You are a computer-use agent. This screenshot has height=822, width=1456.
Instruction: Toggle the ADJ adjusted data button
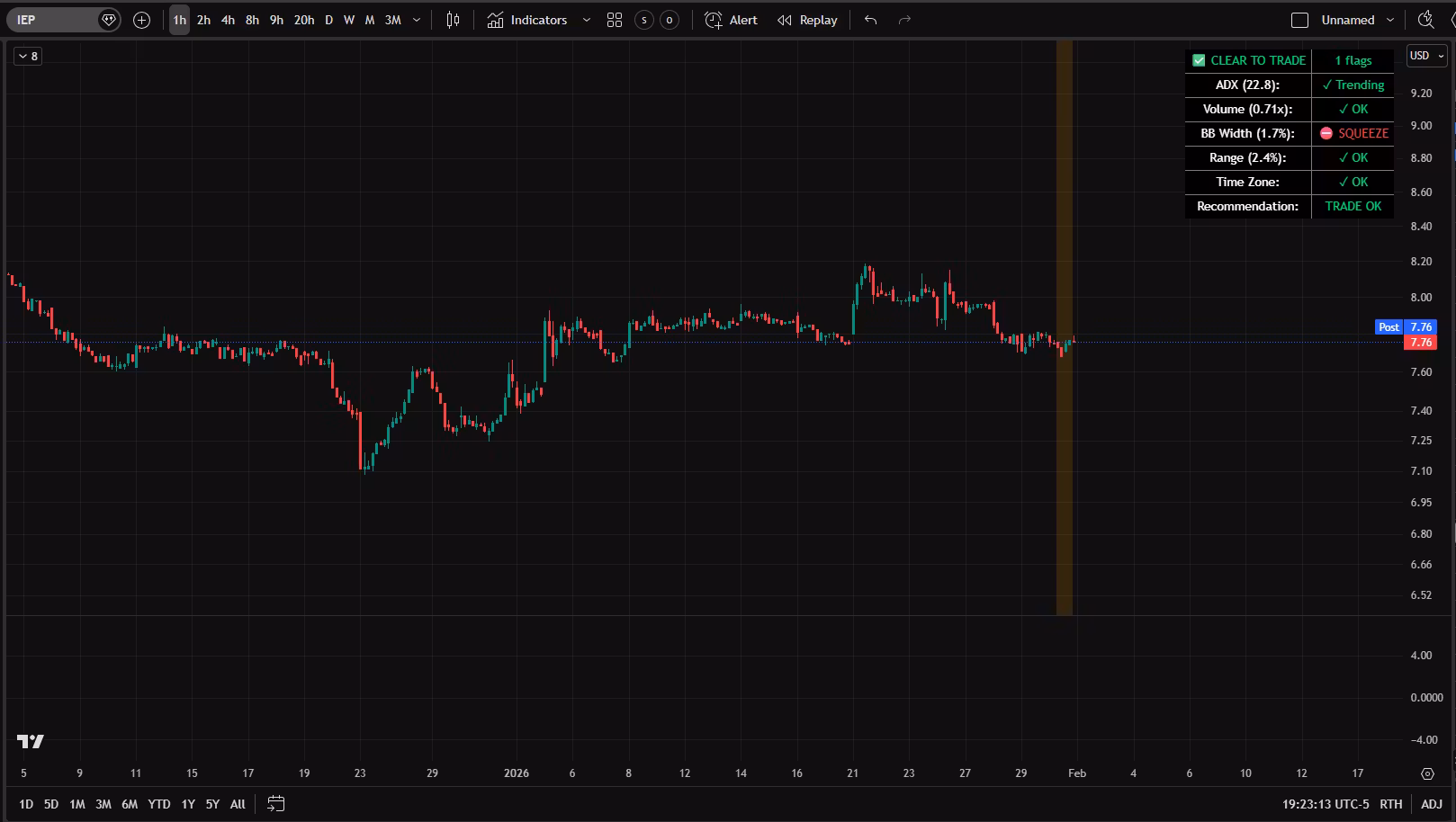1431,804
